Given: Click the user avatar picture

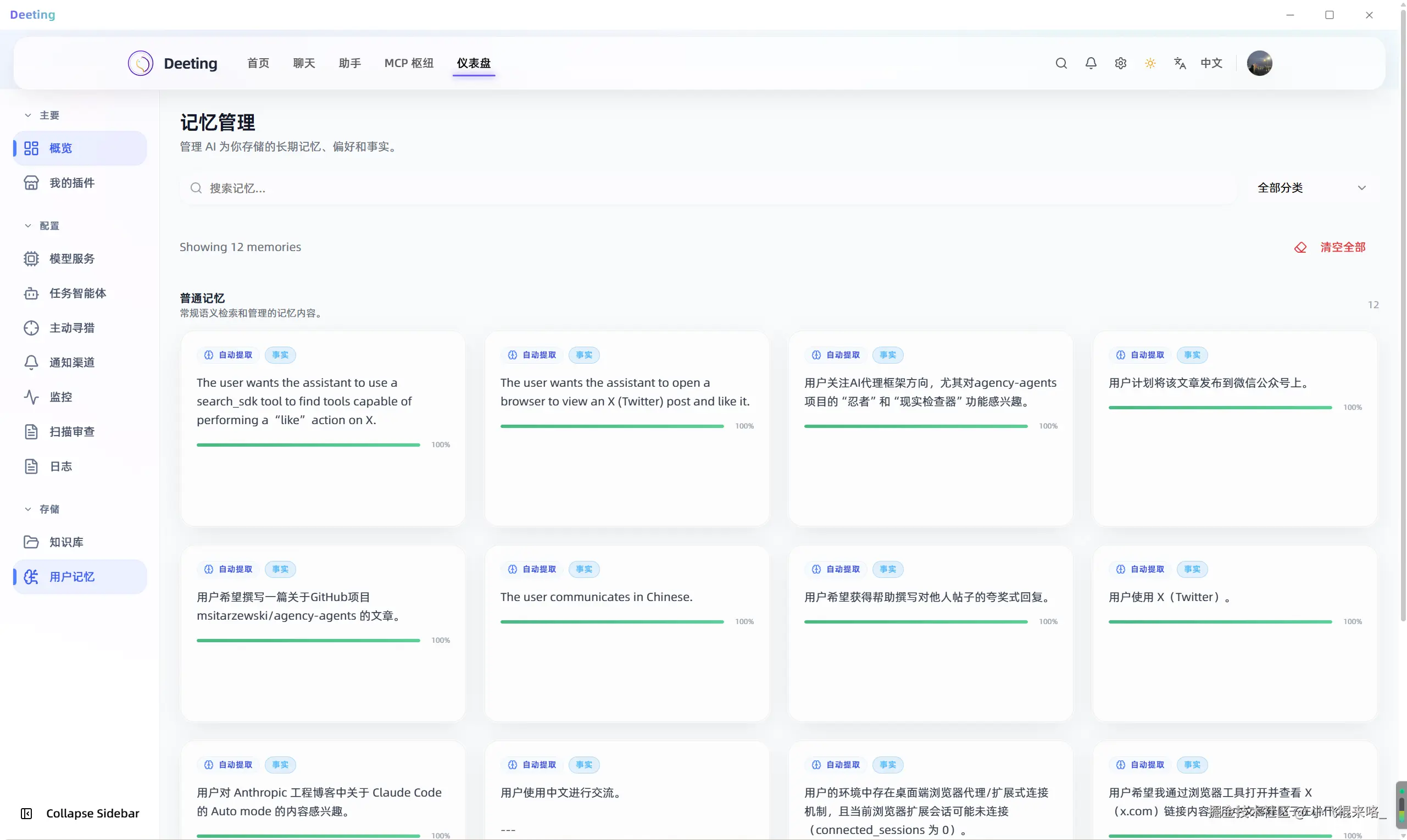Looking at the screenshot, I should tap(1259, 63).
